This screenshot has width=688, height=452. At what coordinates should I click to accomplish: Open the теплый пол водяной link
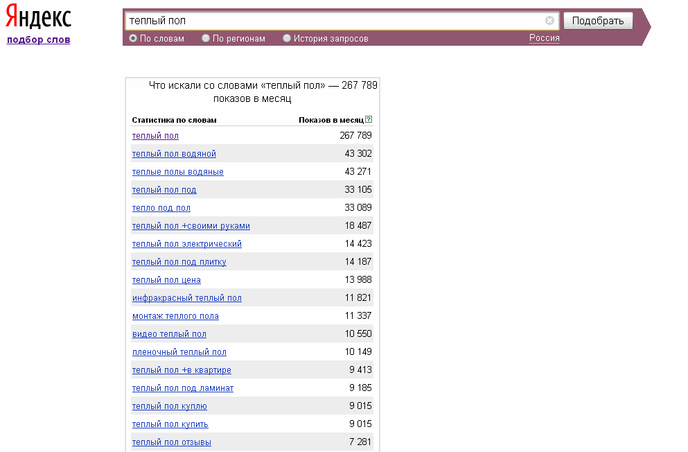tap(174, 154)
